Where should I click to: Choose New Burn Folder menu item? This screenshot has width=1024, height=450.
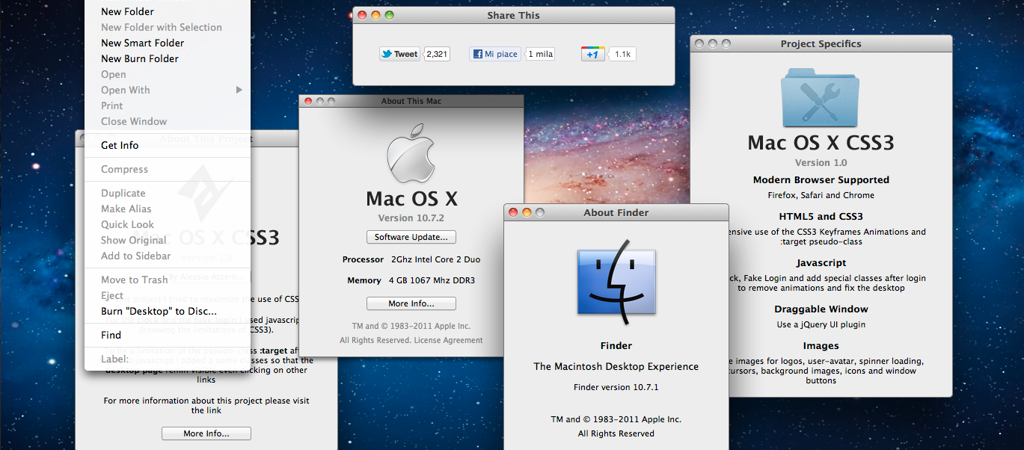(140, 59)
